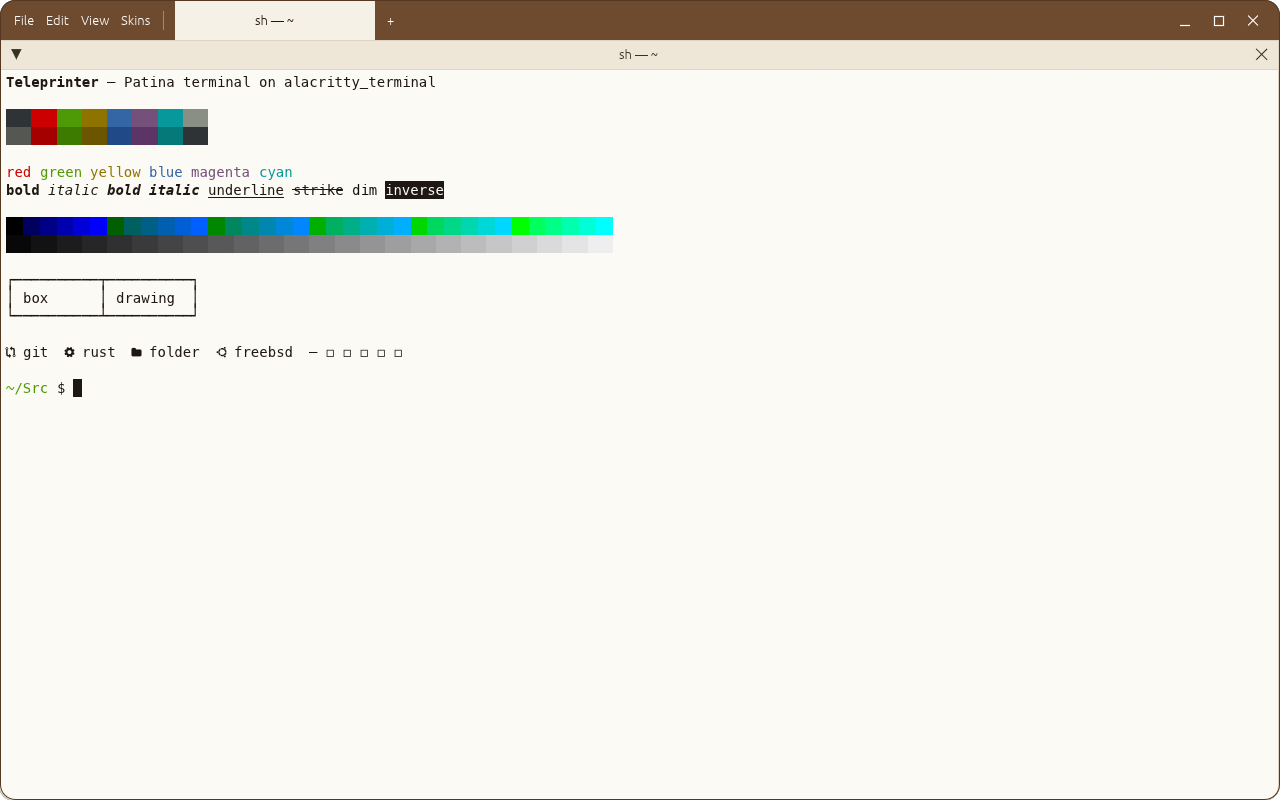
Task: Click the bright red swatch in the ANSI palette
Action: coord(44,118)
